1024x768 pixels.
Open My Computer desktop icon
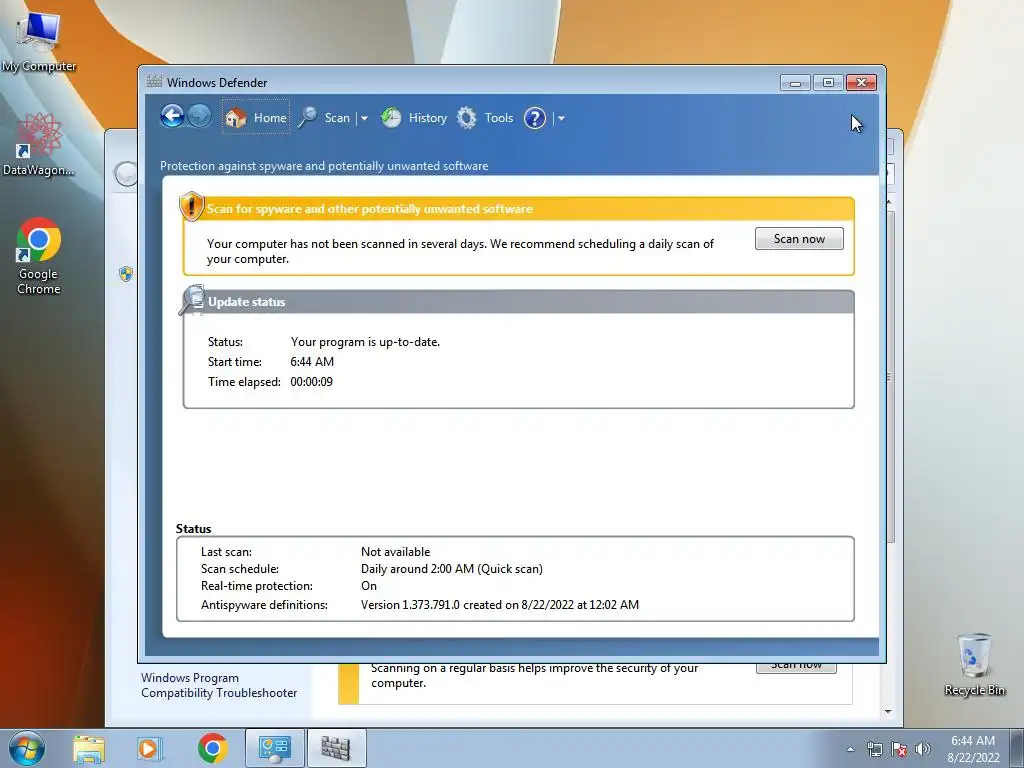(39, 42)
